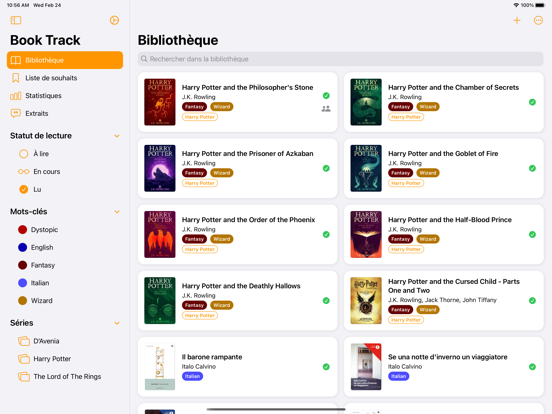The height and width of the screenshot is (414, 552).
Task: Open The Lord of The Rings series
Action: [65, 377]
